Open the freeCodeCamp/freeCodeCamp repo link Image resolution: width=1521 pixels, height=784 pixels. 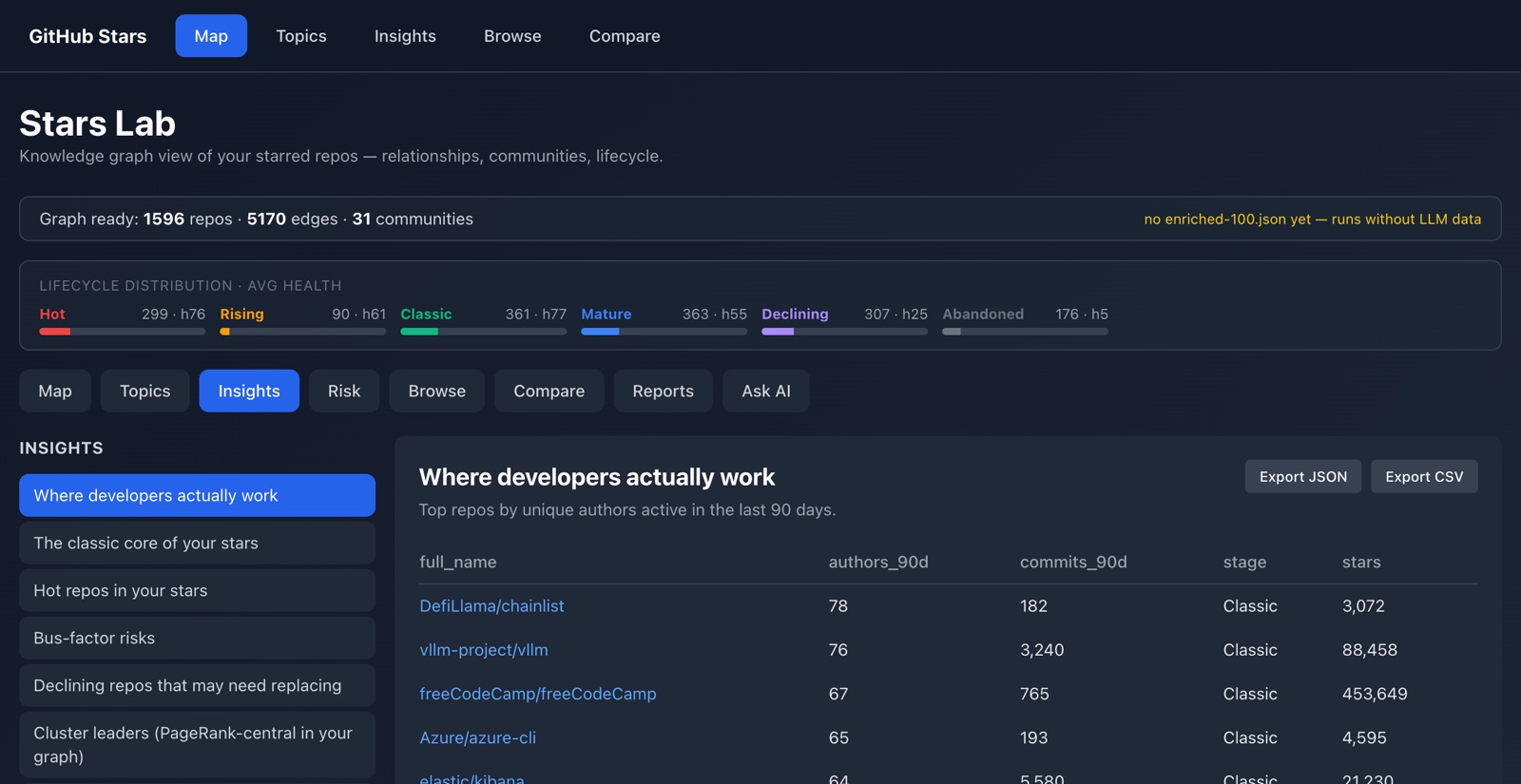point(538,694)
